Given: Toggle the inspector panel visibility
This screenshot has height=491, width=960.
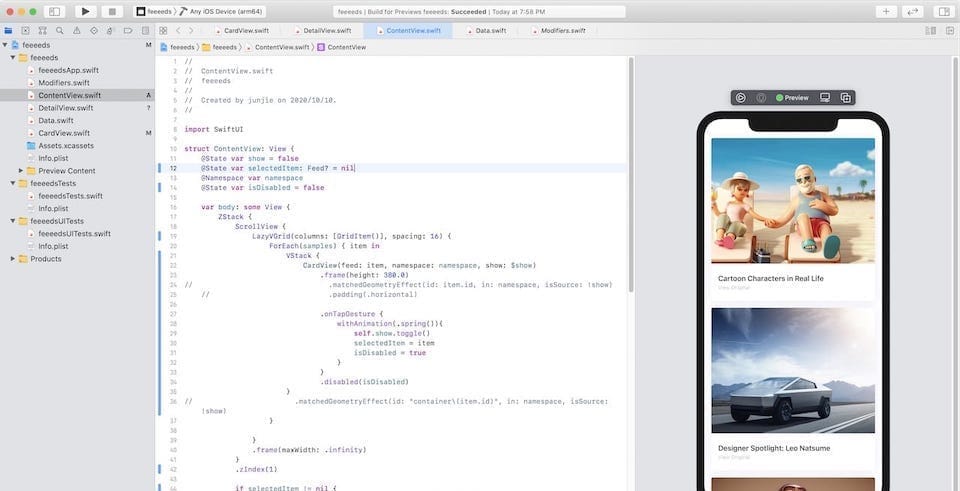Looking at the screenshot, I should pos(941,11).
